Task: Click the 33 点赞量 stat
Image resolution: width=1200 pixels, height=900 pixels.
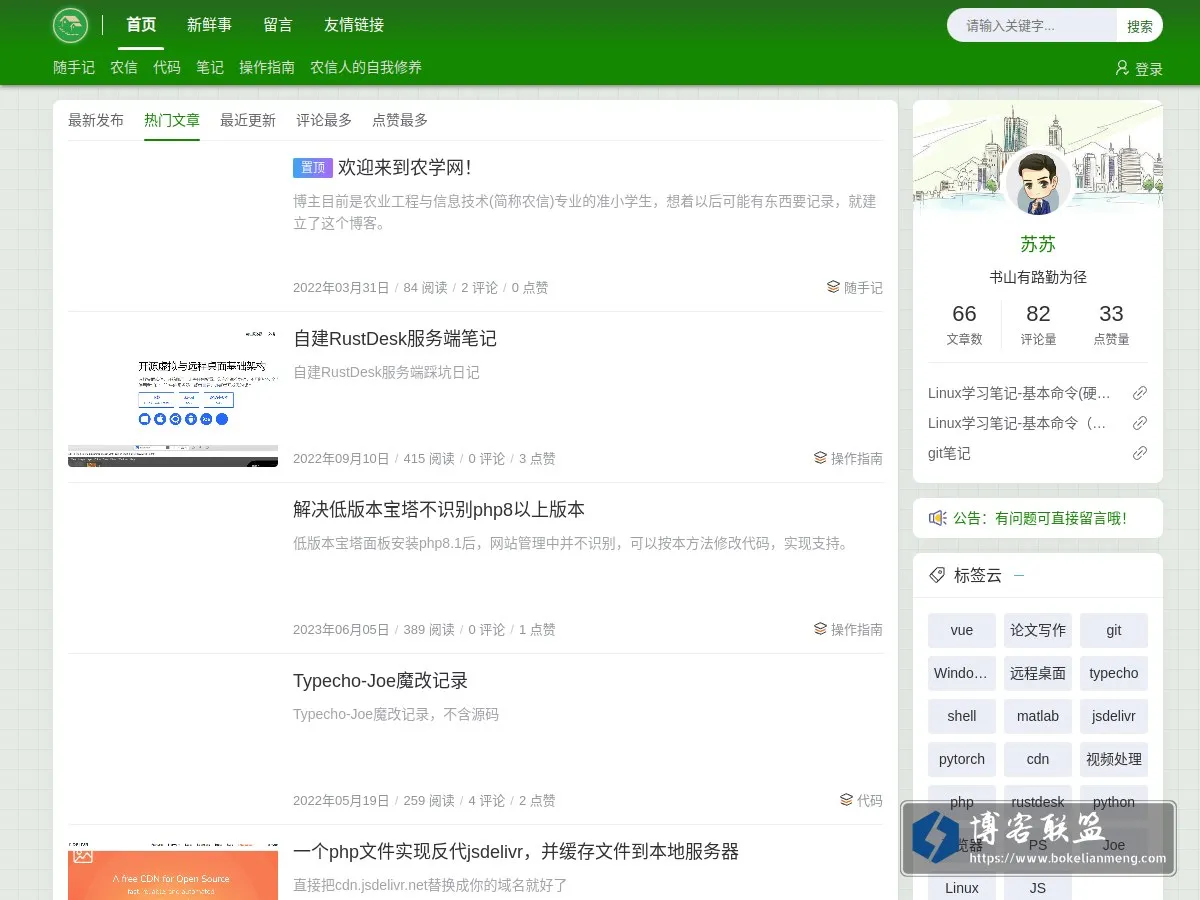Action: coord(1111,325)
